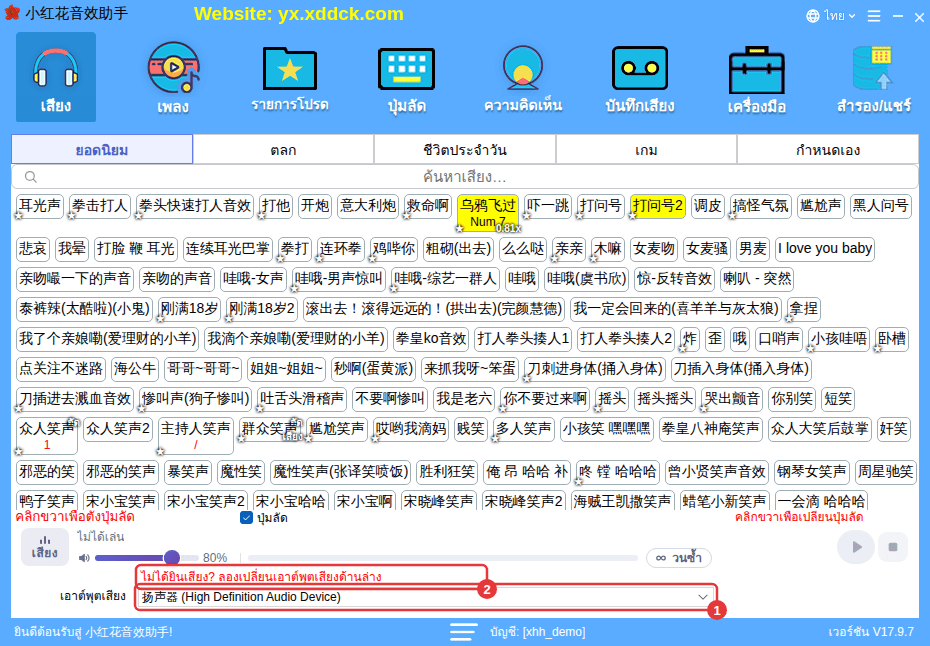Play the selected sound
930x646 pixels.
[x=856, y=547]
